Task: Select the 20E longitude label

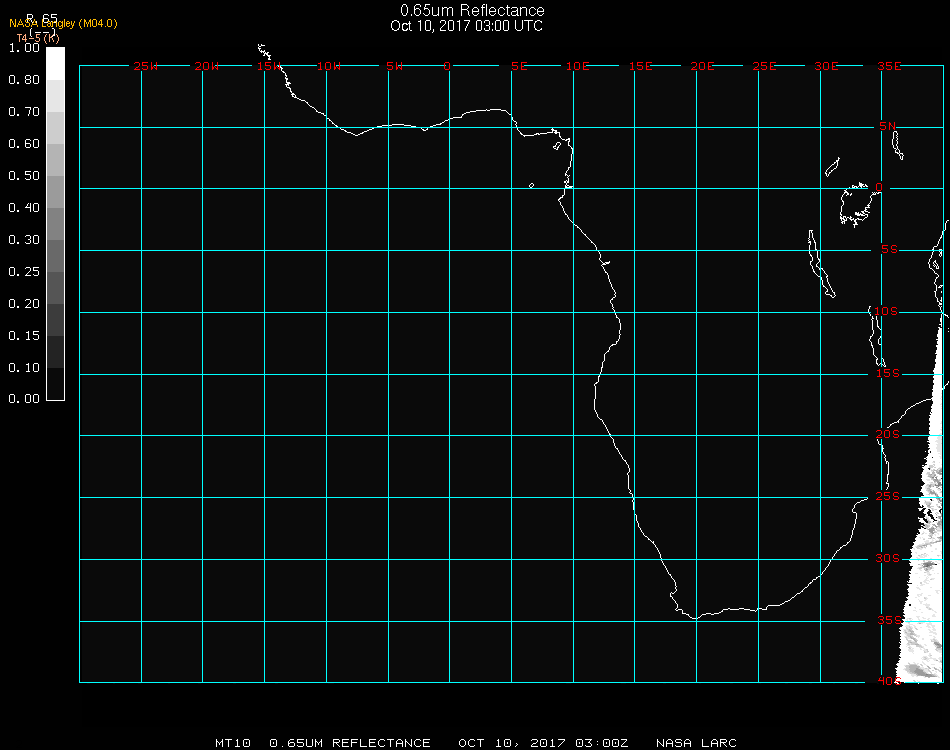Action: 702,66
